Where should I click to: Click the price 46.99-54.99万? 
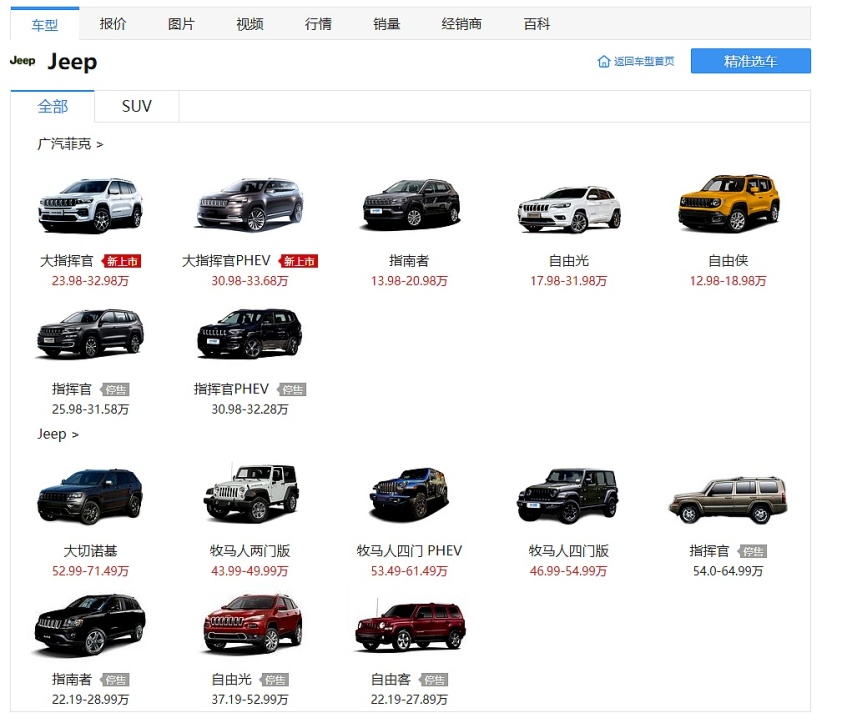tap(568, 571)
